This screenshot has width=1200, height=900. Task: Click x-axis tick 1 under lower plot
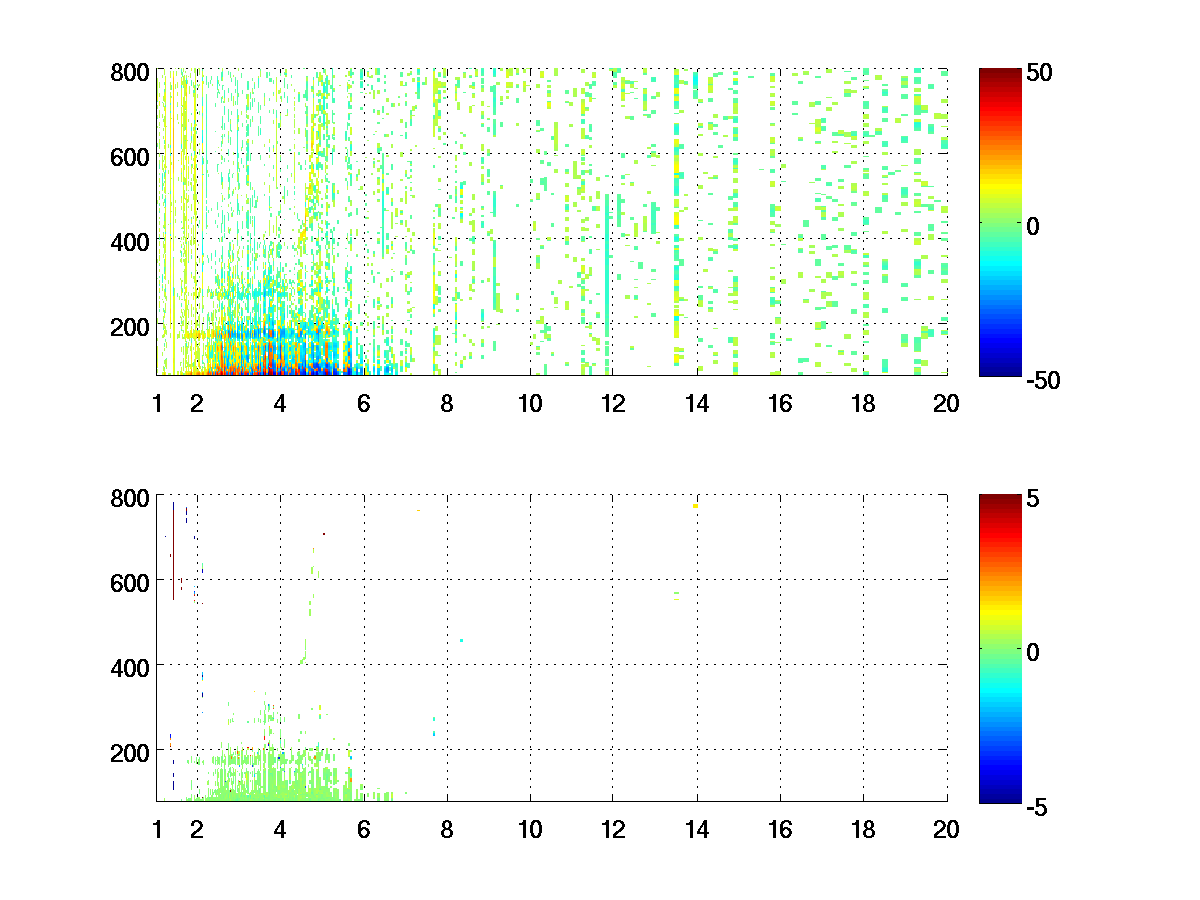point(157,829)
